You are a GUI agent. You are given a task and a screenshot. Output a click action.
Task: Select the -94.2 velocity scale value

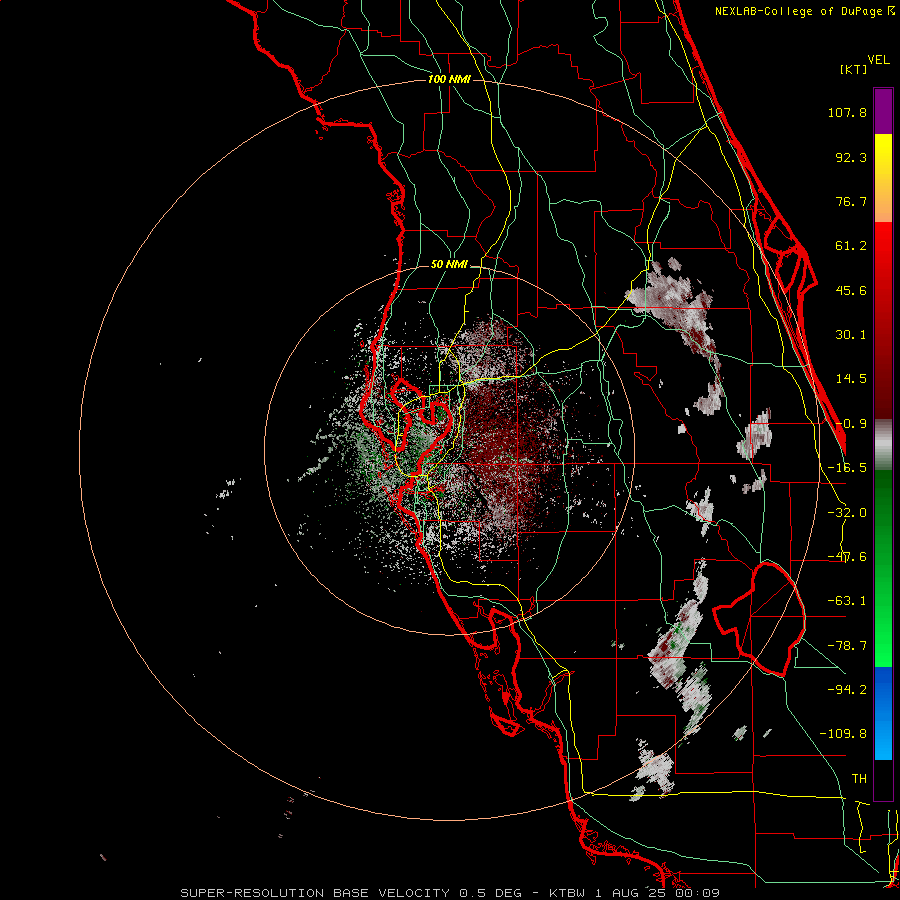[847, 689]
